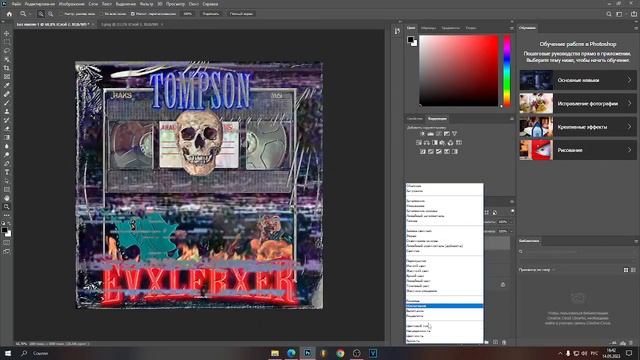Select the Eyedropper tool
This screenshot has height=360, width=640.
coord(7,85)
